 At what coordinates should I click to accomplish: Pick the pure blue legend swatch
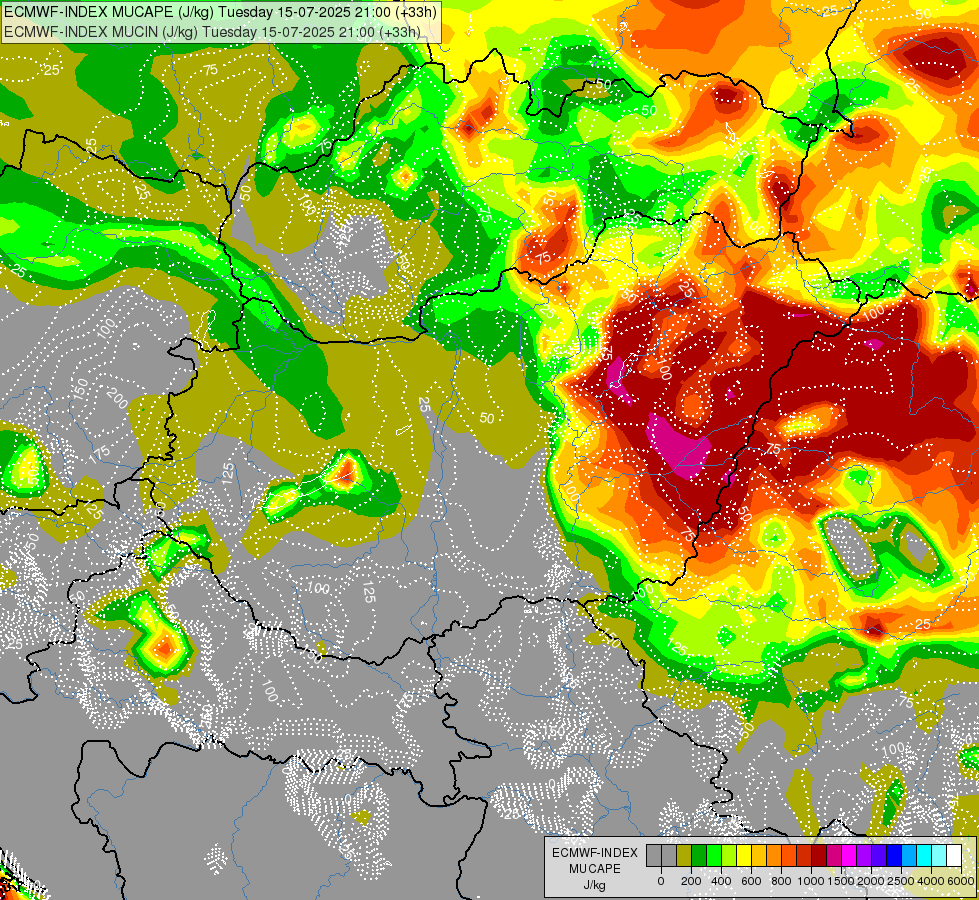point(895,855)
